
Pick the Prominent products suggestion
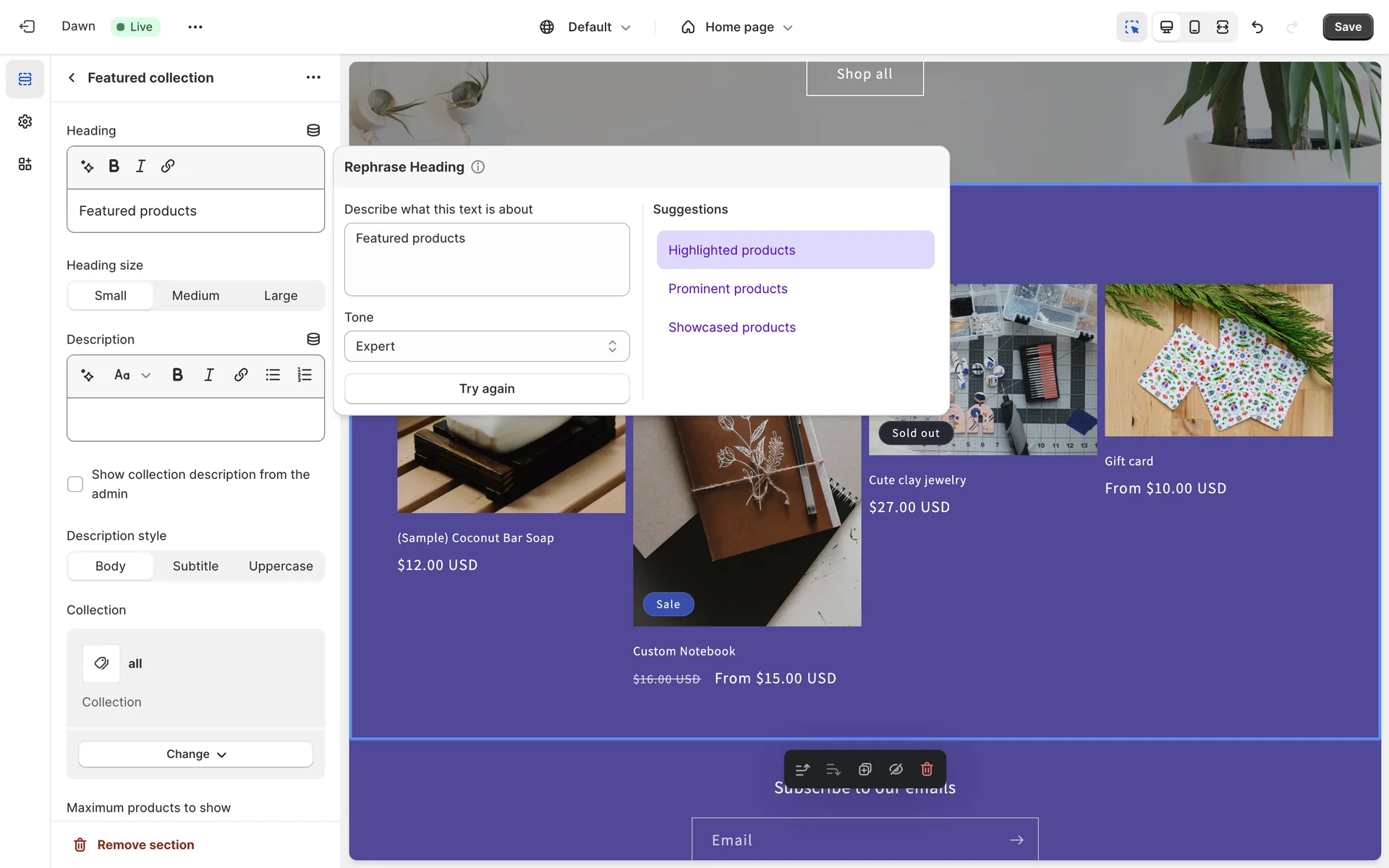(728, 289)
